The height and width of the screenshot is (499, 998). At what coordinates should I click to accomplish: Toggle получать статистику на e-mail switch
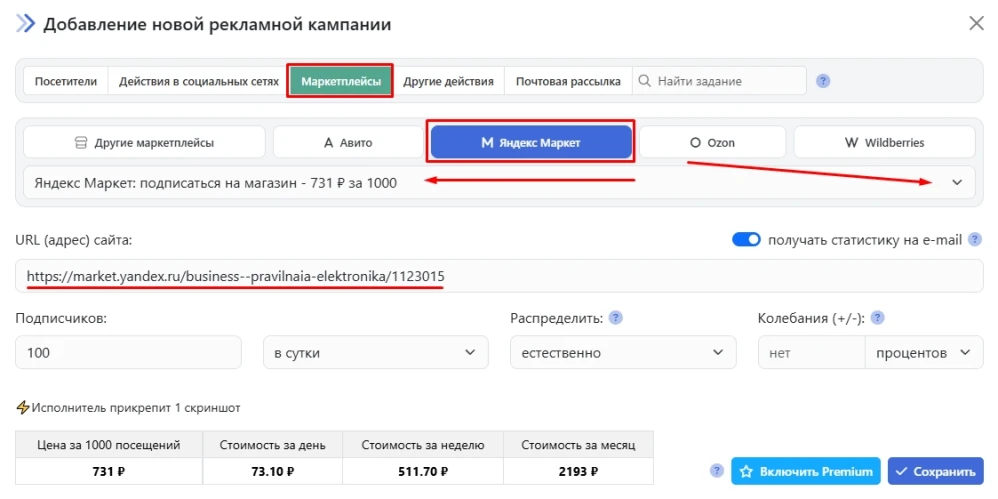click(746, 240)
